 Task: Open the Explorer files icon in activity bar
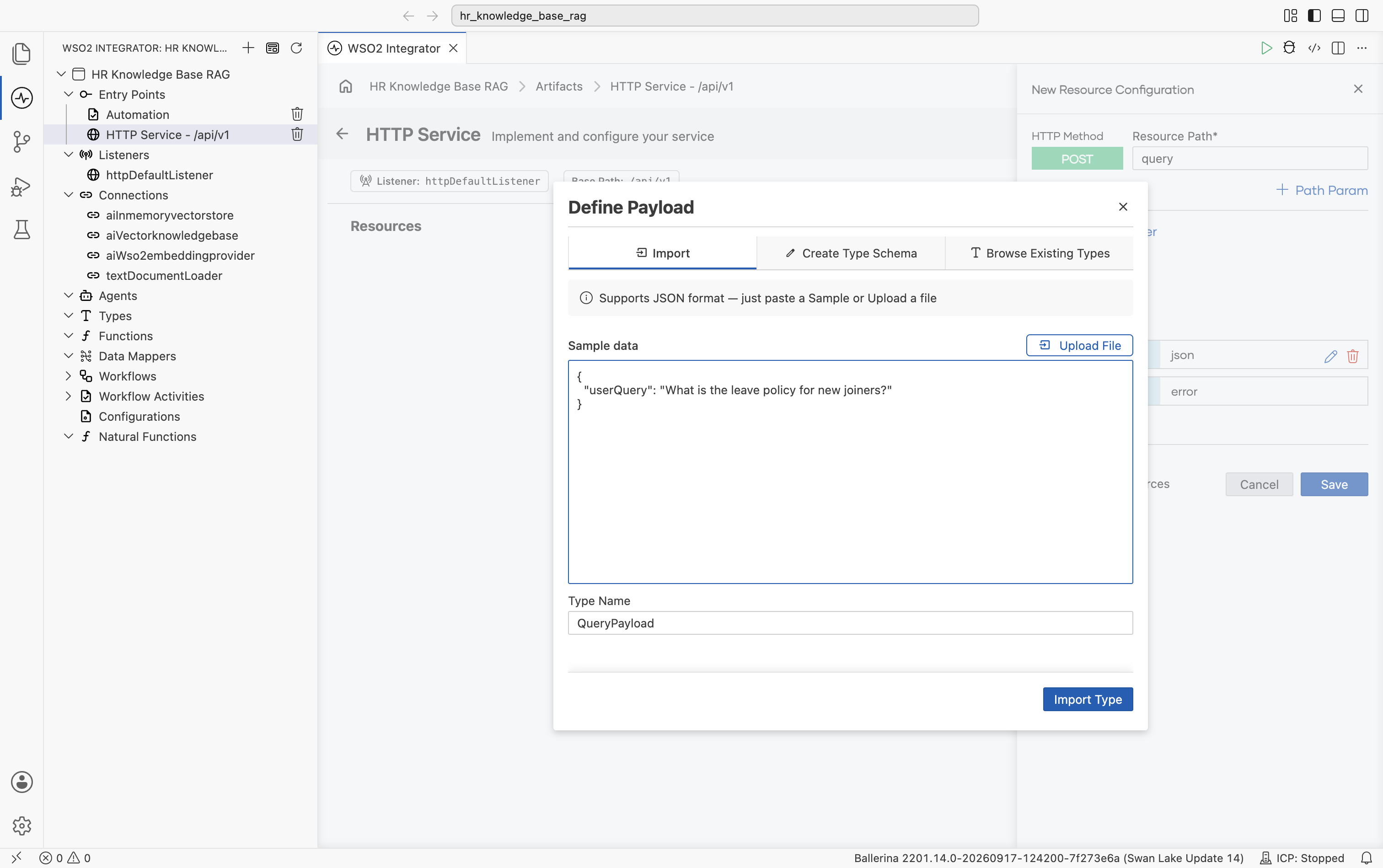tap(22, 54)
